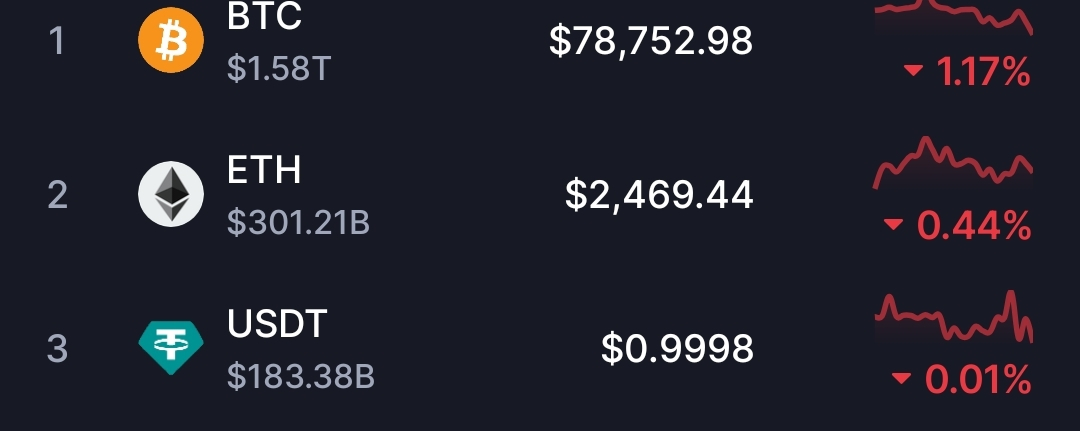
Task: Tap the $78,752.98 Bitcoin price
Action: point(651,41)
